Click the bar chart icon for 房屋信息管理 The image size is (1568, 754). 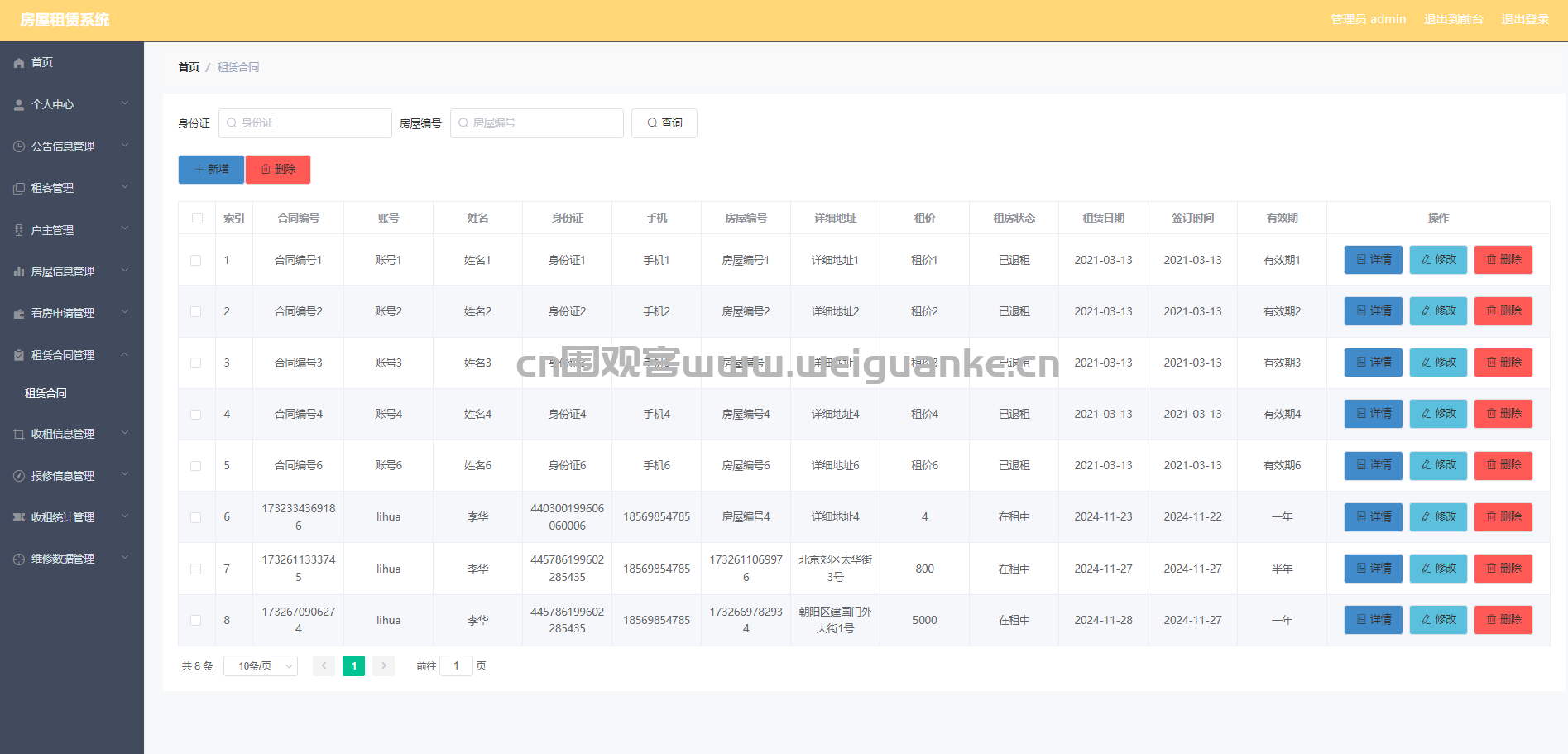[19, 271]
